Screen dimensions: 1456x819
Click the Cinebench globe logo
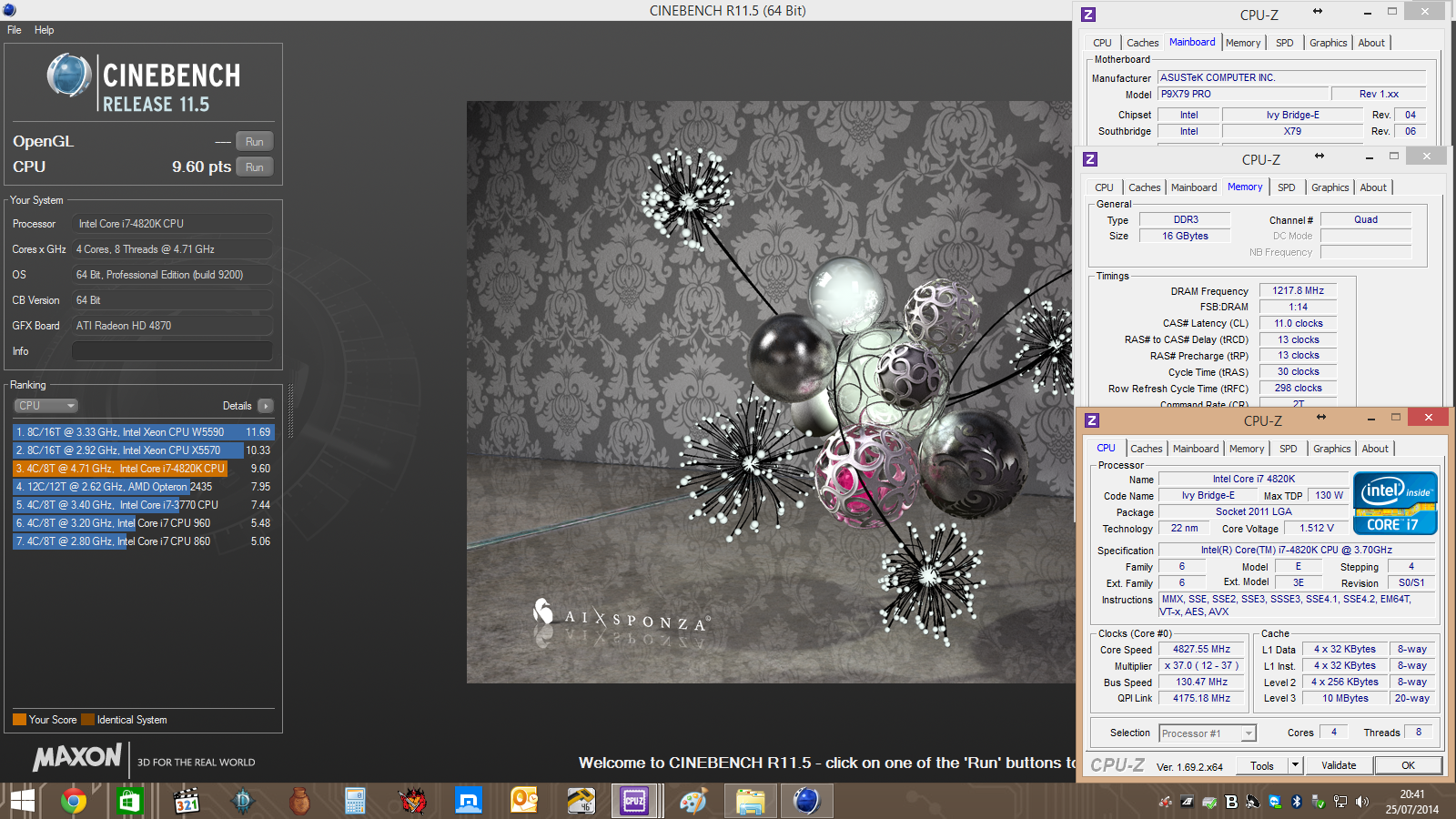pyautogui.click(x=69, y=76)
